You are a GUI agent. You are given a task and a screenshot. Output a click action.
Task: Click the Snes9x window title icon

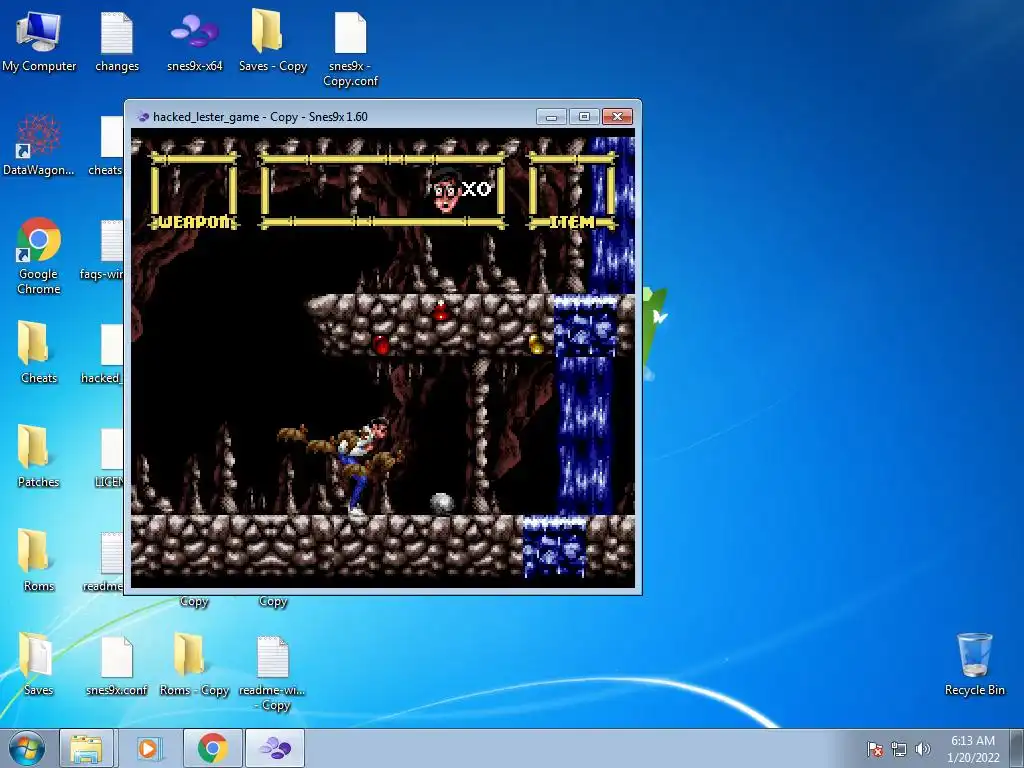coord(142,117)
